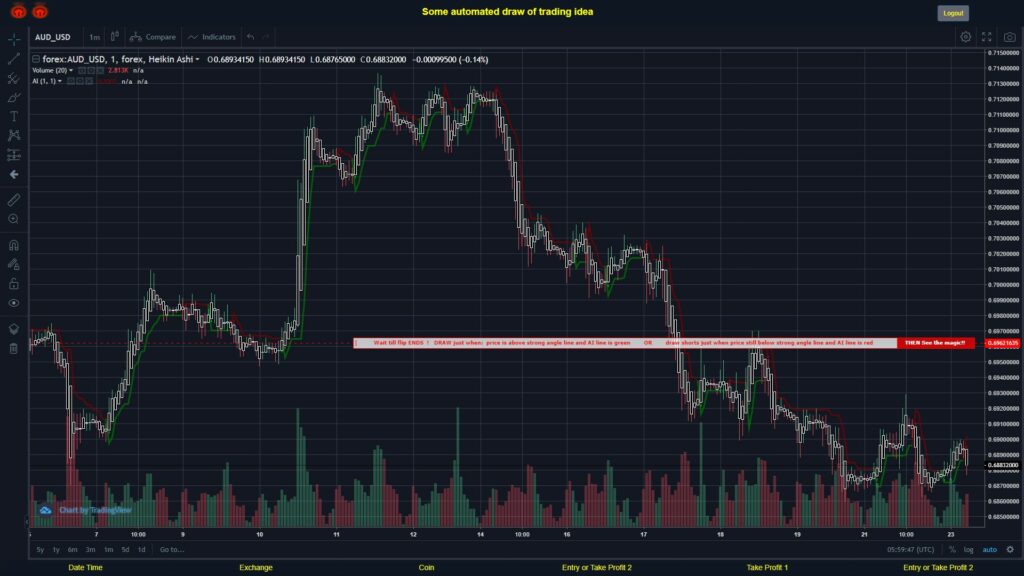Toggle log scale on price axis
This screenshot has width=1024, height=576.
click(x=968, y=550)
